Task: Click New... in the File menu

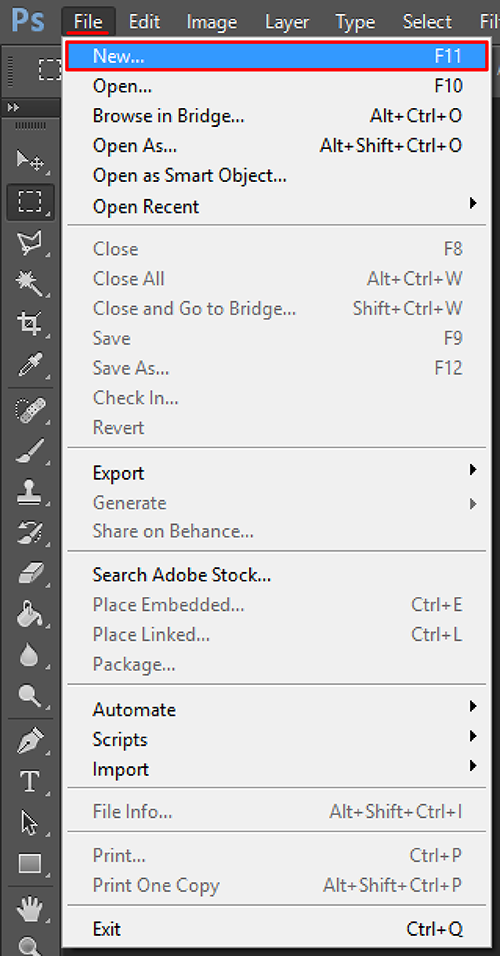Action: (x=277, y=56)
